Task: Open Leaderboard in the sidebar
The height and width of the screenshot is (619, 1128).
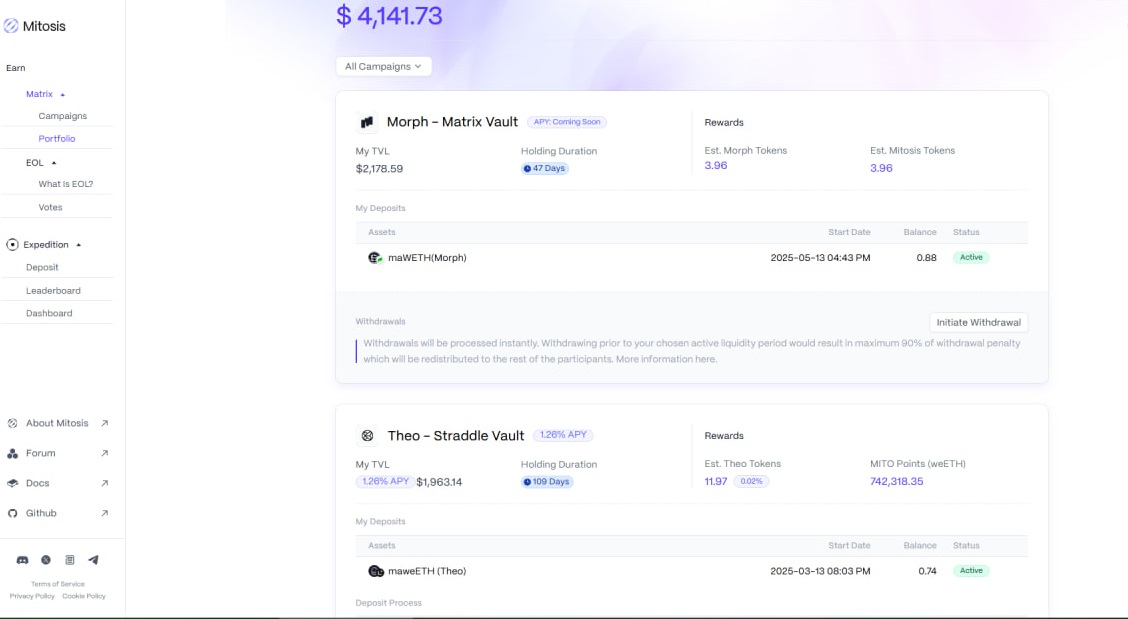Action: pos(53,291)
